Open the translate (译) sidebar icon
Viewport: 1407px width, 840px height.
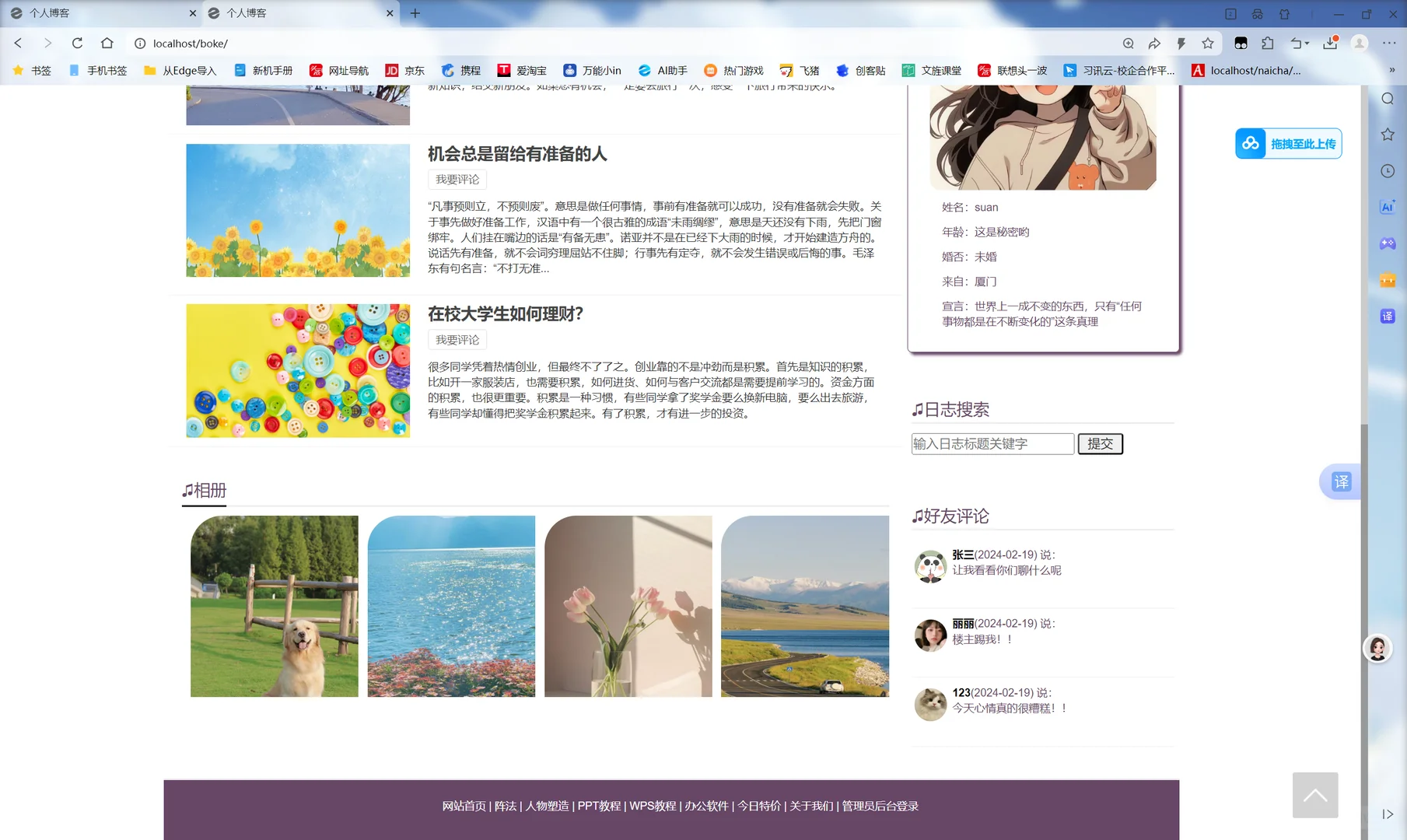point(1388,316)
